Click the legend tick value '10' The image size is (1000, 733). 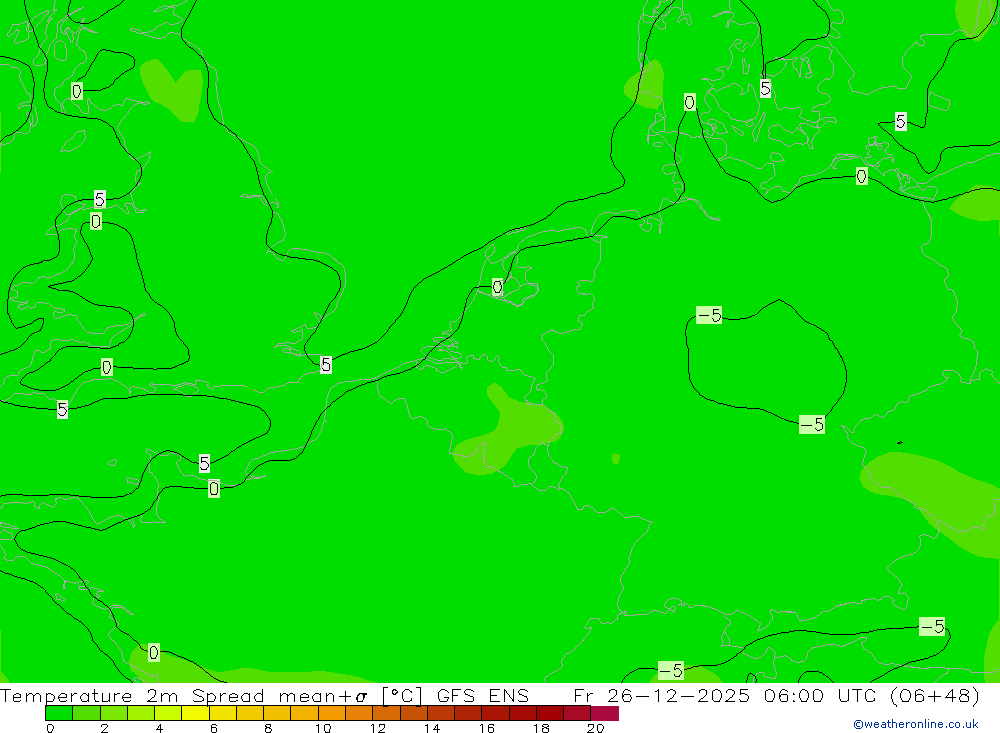323,728
